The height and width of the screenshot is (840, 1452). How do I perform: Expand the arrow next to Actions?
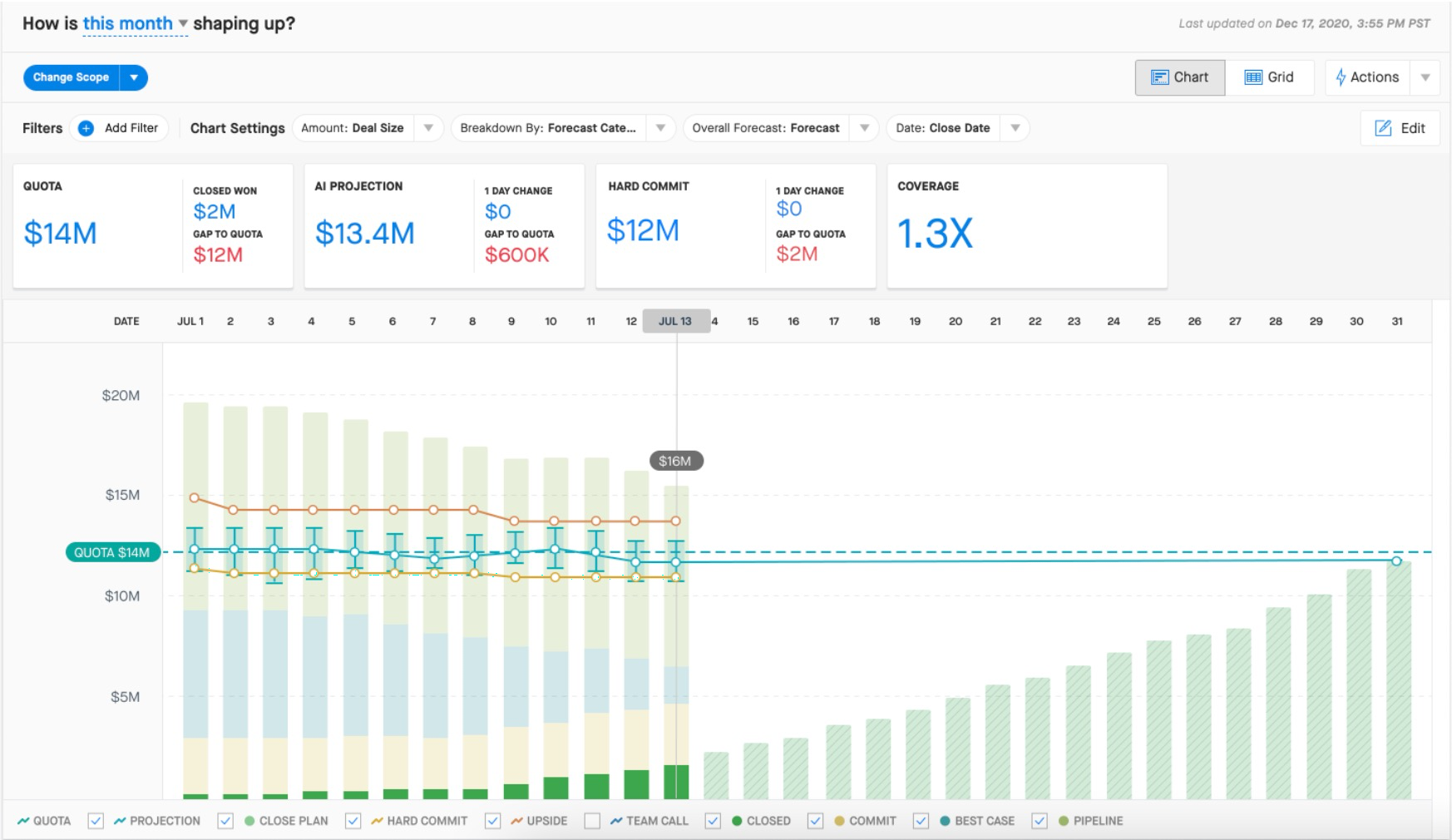[1425, 77]
